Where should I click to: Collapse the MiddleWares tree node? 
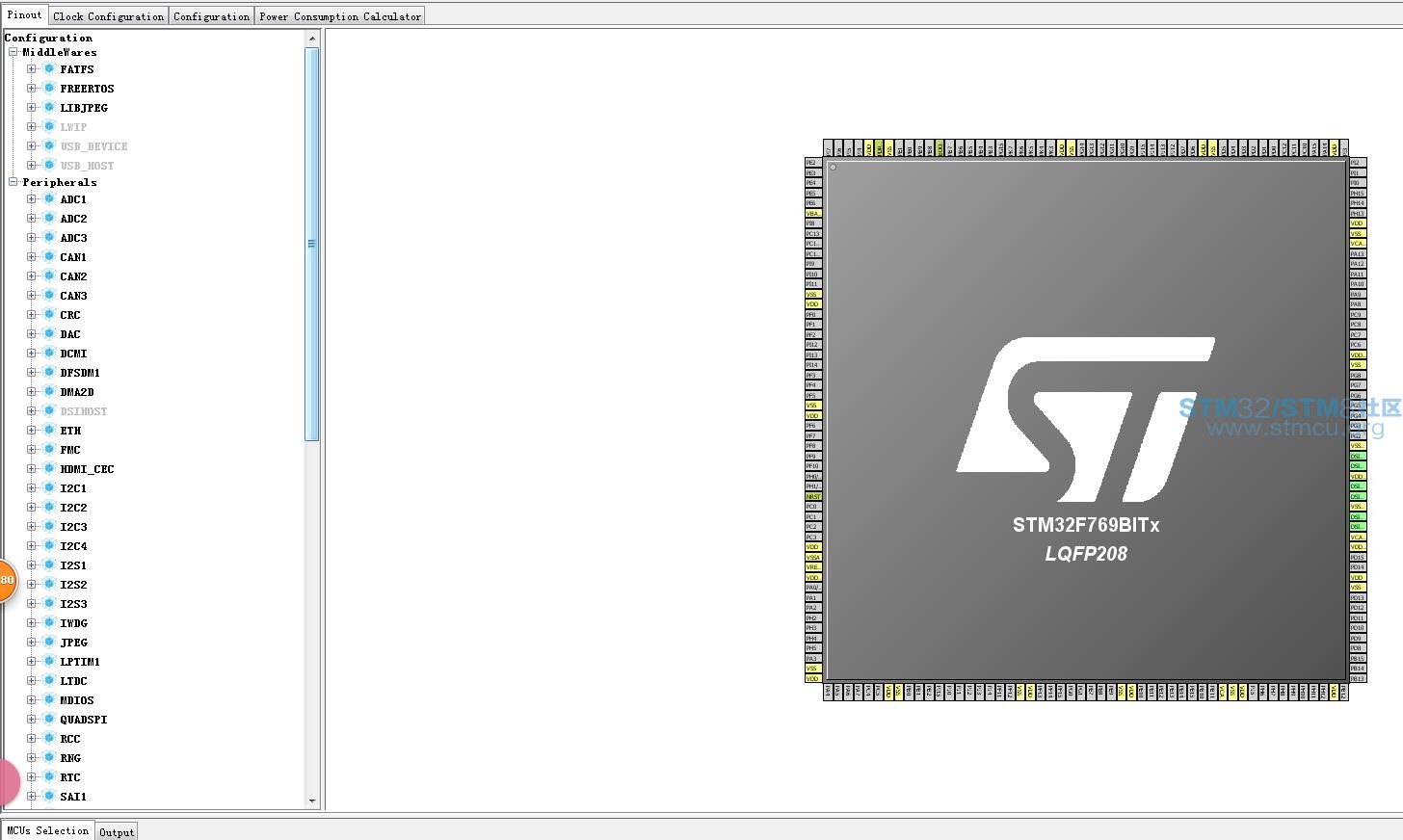click(x=13, y=52)
